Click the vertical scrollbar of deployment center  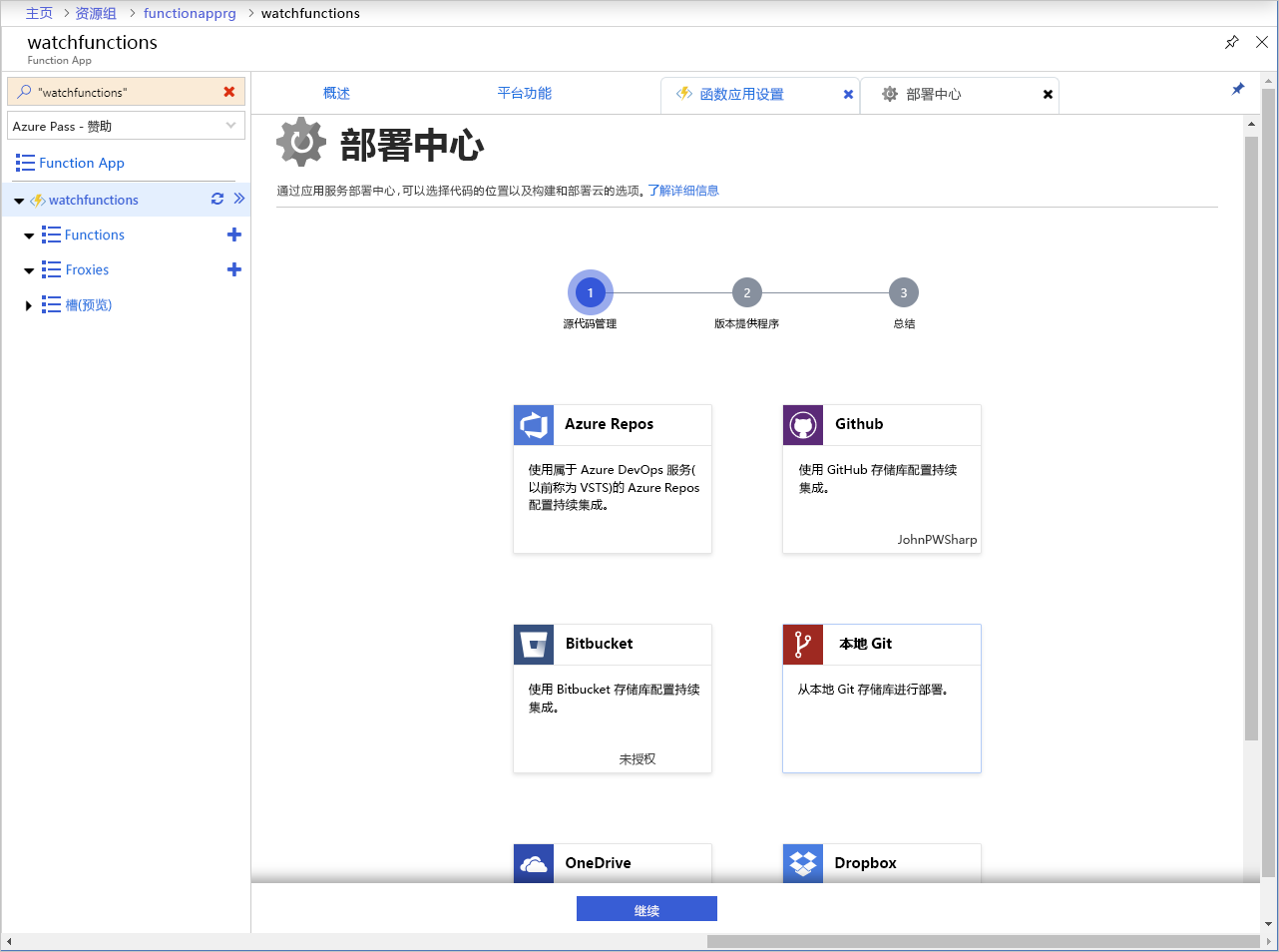[x=1251, y=438]
